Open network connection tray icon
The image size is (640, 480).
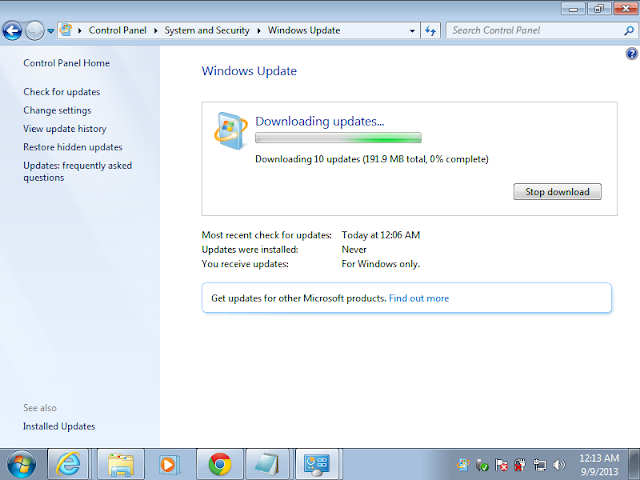(x=540, y=464)
